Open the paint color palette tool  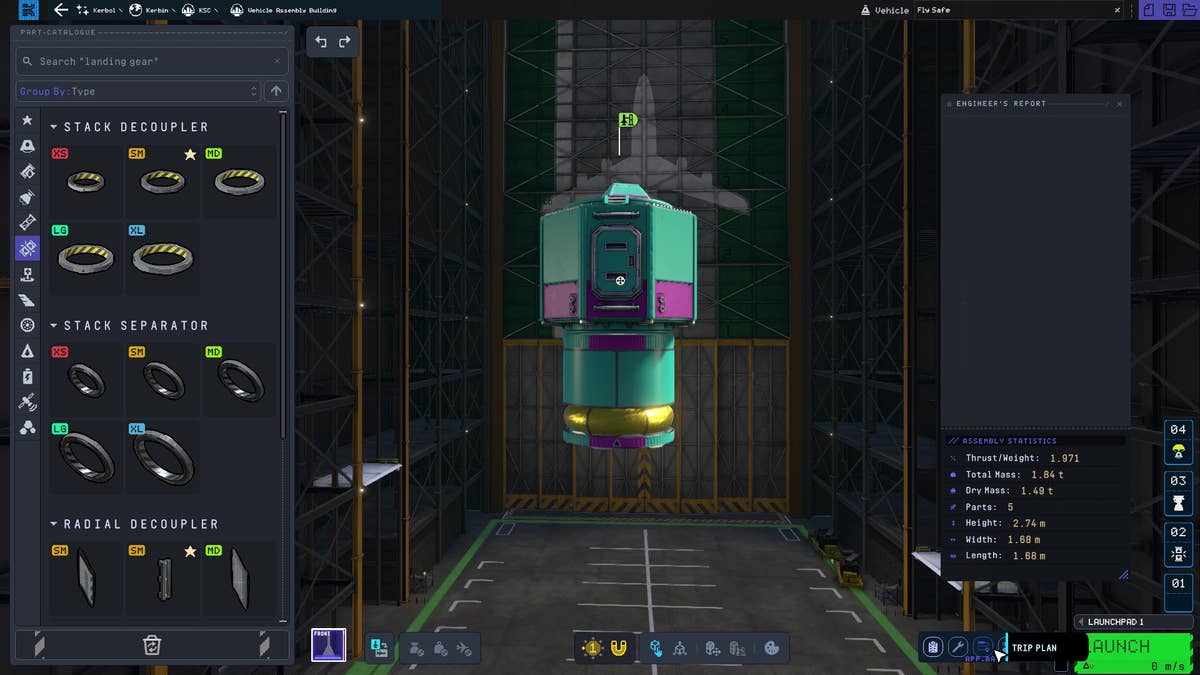click(x=771, y=648)
